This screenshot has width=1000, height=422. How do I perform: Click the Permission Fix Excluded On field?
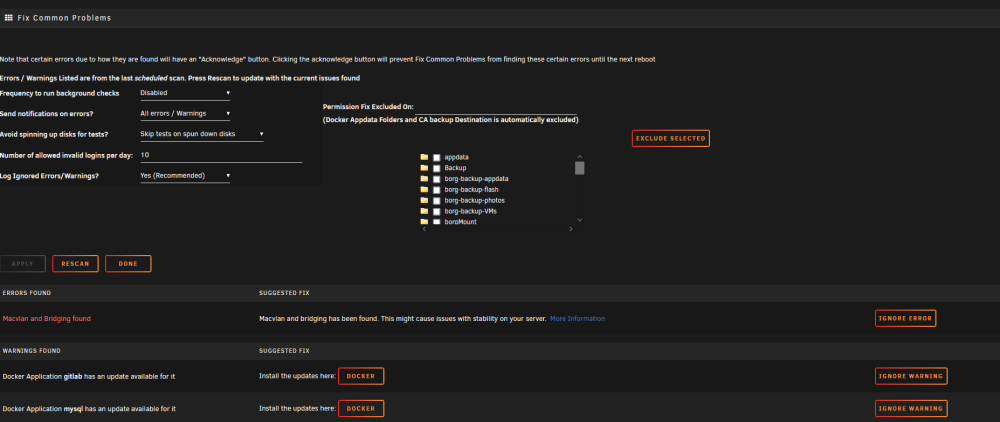(496, 107)
